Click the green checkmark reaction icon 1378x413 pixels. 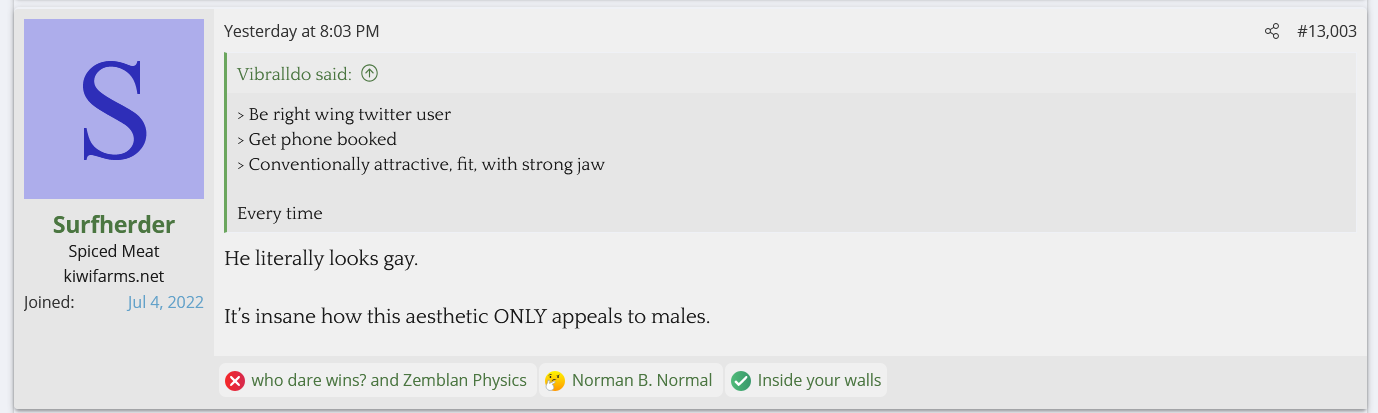(741, 381)
